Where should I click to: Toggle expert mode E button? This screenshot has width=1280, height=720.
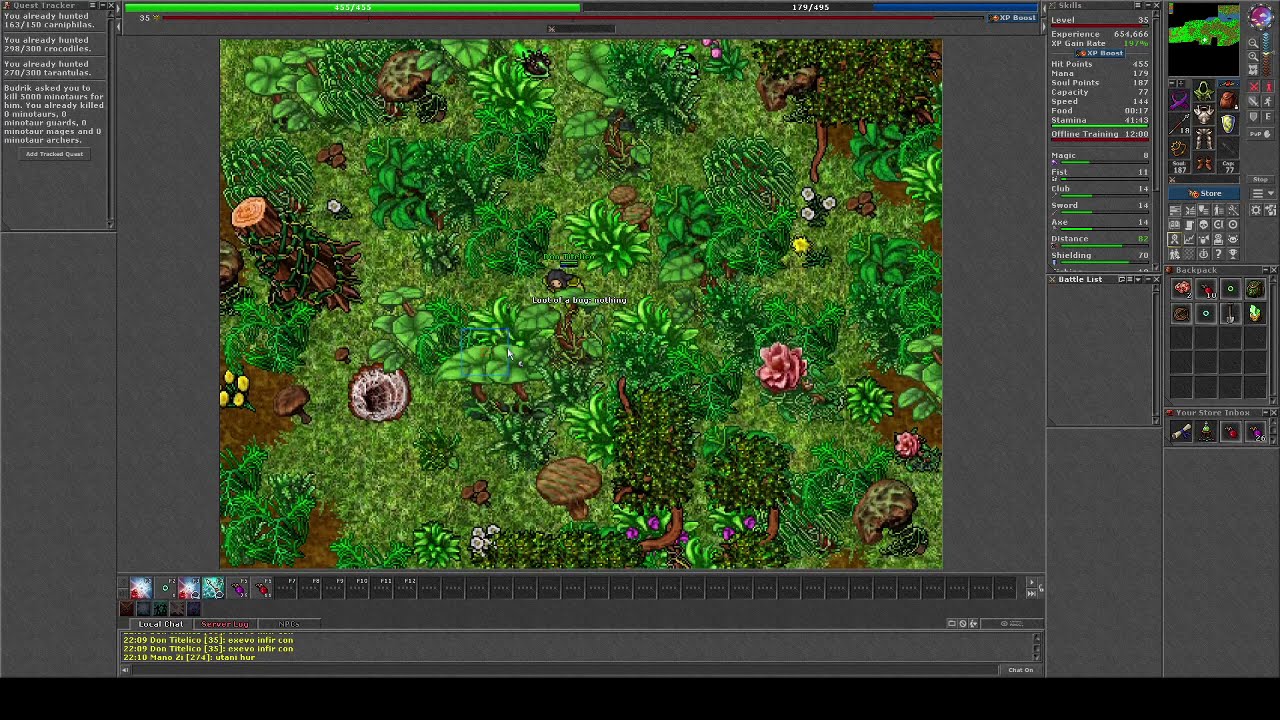coord(1268,117)
